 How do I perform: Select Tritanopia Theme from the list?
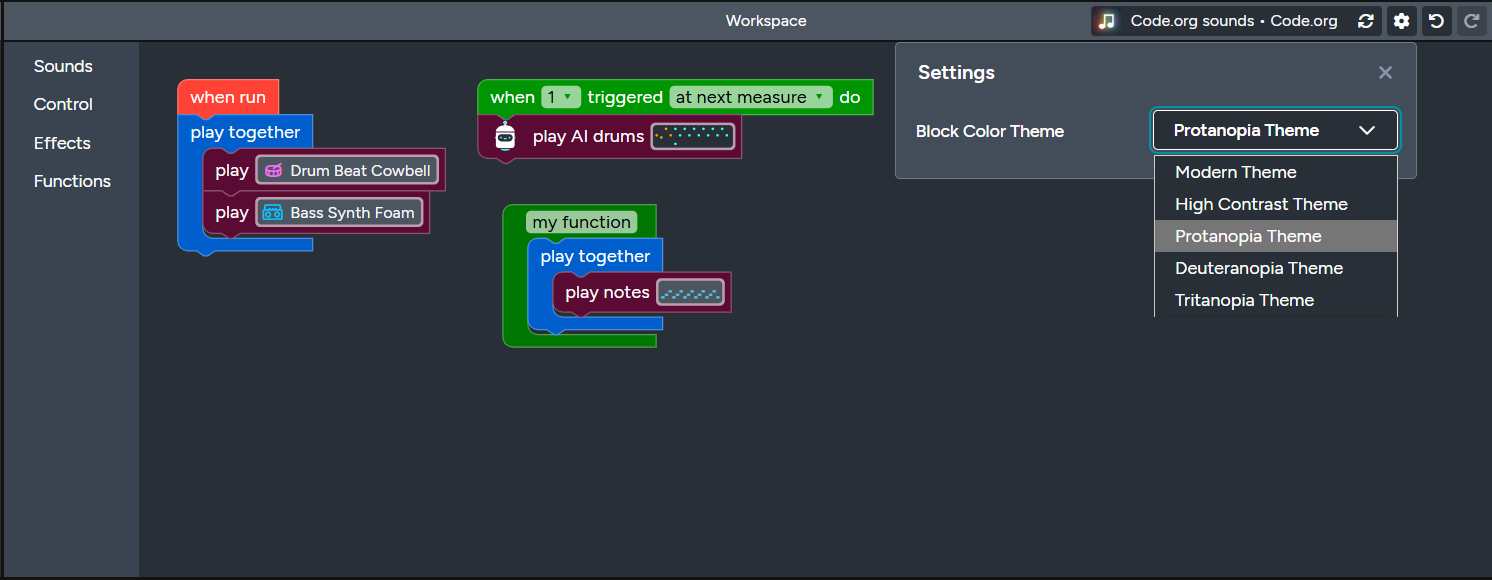(1244, 300)
